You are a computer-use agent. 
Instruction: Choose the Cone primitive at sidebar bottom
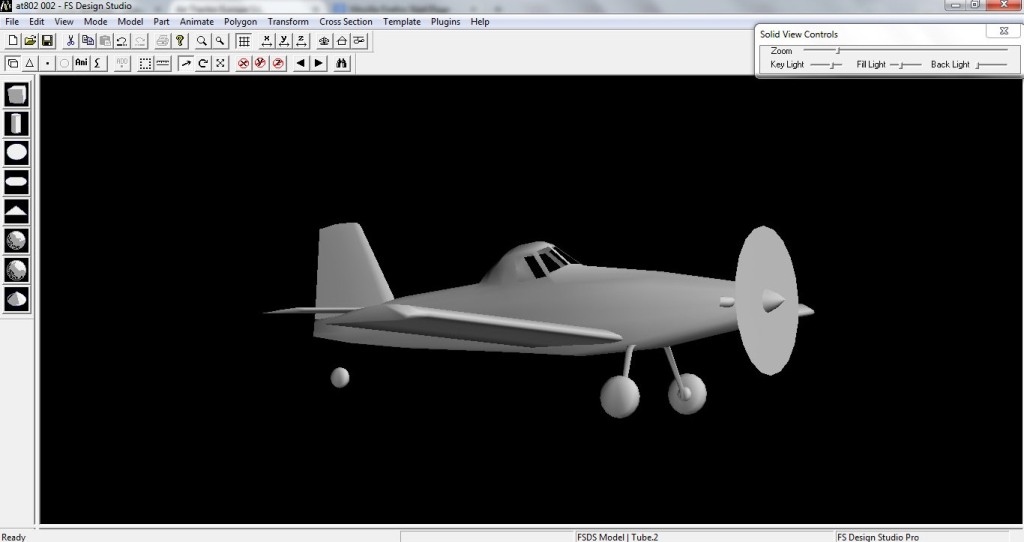point(17,299)
